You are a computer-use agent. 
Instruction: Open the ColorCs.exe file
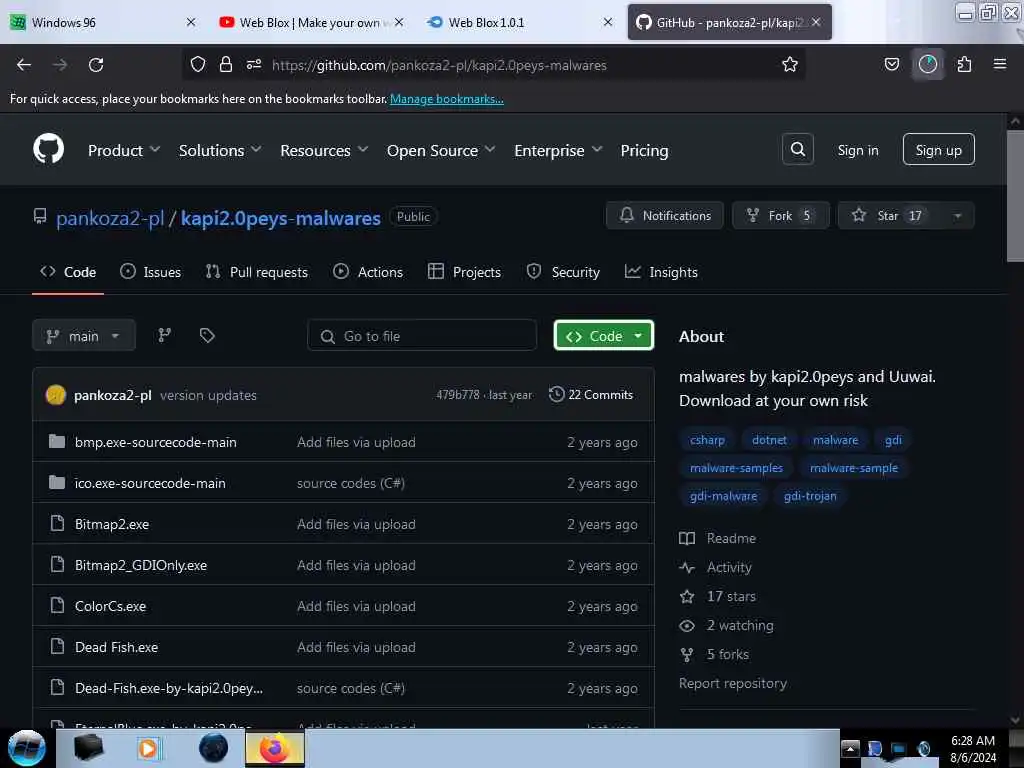click(x=110, y=606)
